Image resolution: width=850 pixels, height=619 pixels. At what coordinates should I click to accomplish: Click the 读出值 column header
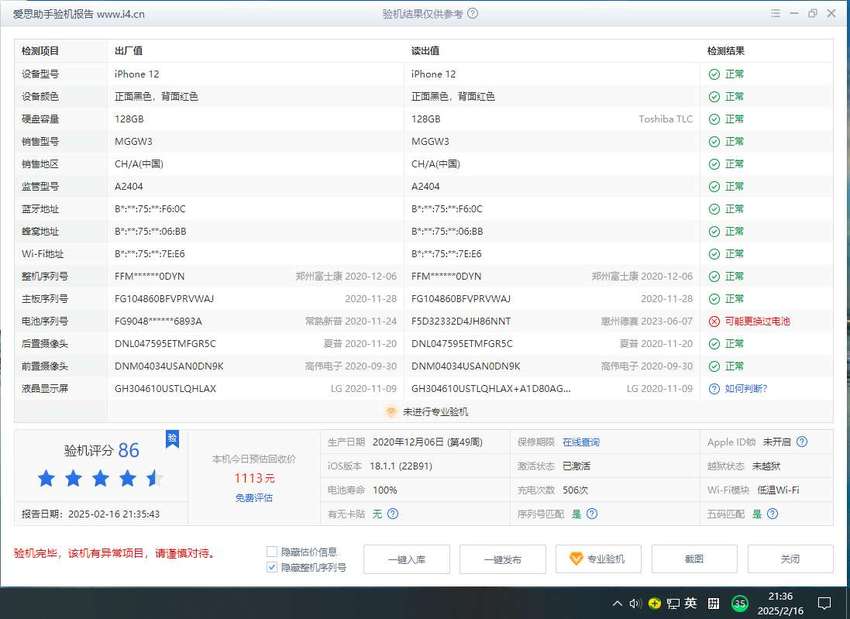tap(425, 51)
